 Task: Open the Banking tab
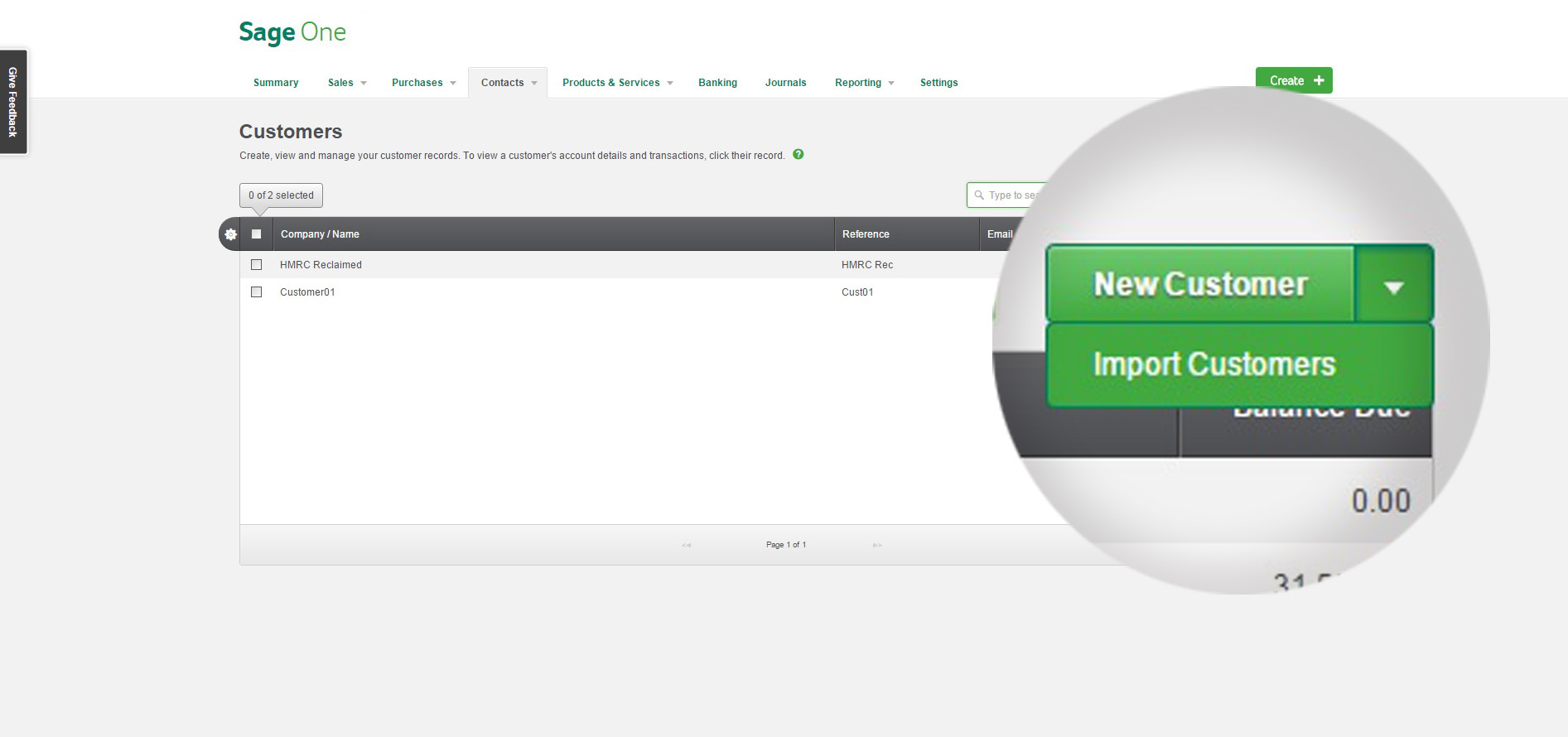coord(717,83)
